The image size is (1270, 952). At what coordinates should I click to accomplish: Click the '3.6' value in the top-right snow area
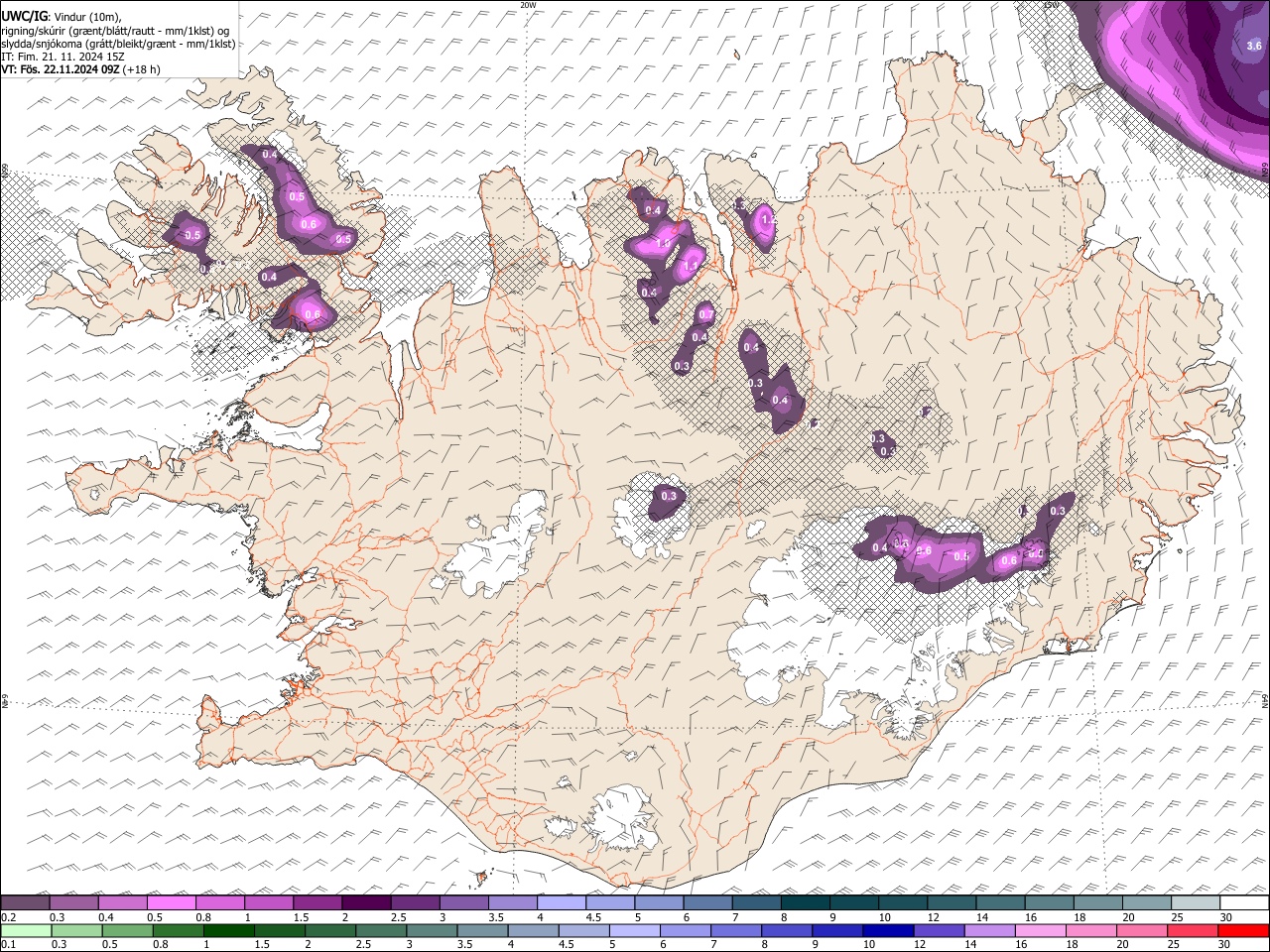coord(1254,46)
